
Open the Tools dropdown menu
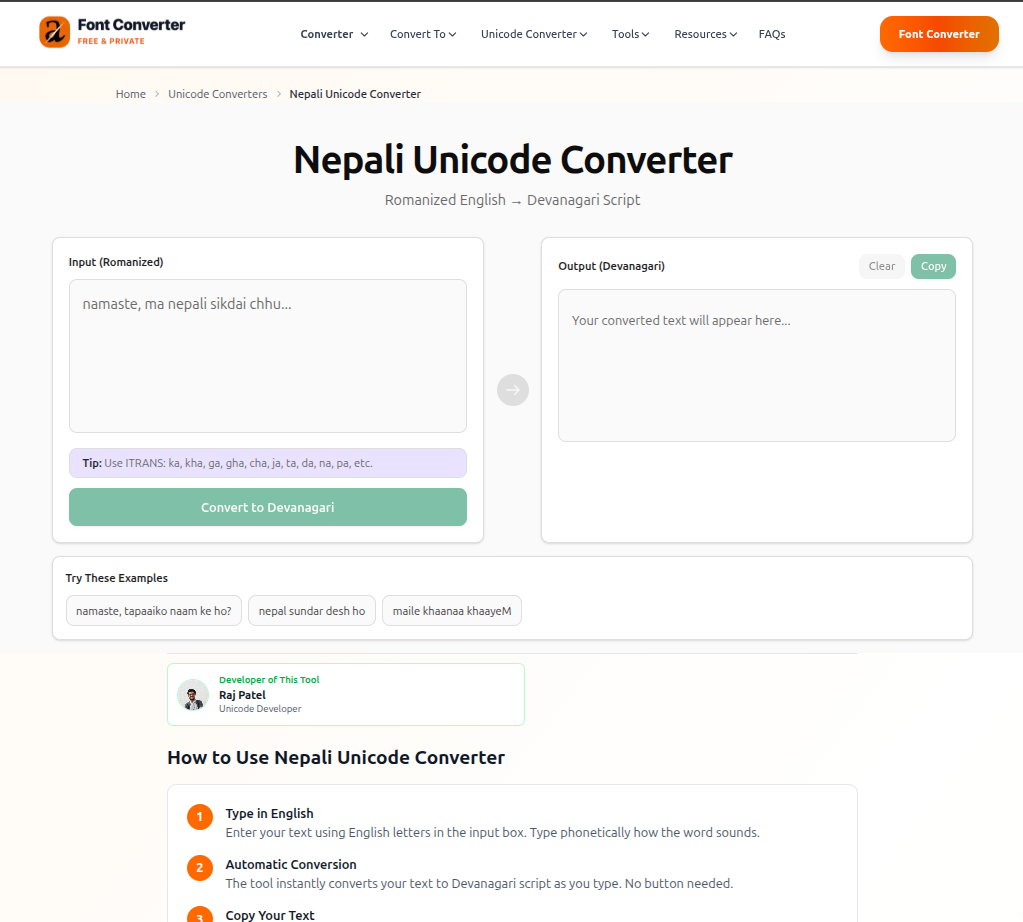click(x=630, y=34)
